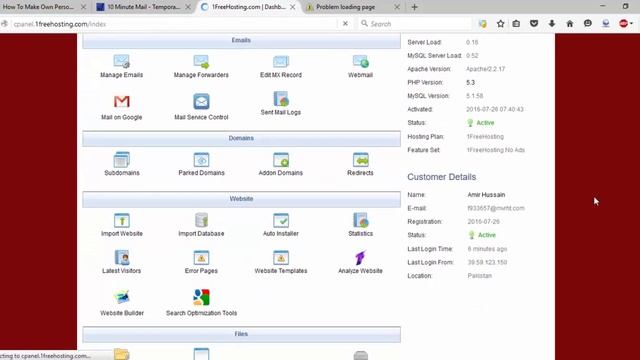The image size is (640, 360).
Task: Open the Redirects icon
Action: pyautogui.click(x=360, y=160)
